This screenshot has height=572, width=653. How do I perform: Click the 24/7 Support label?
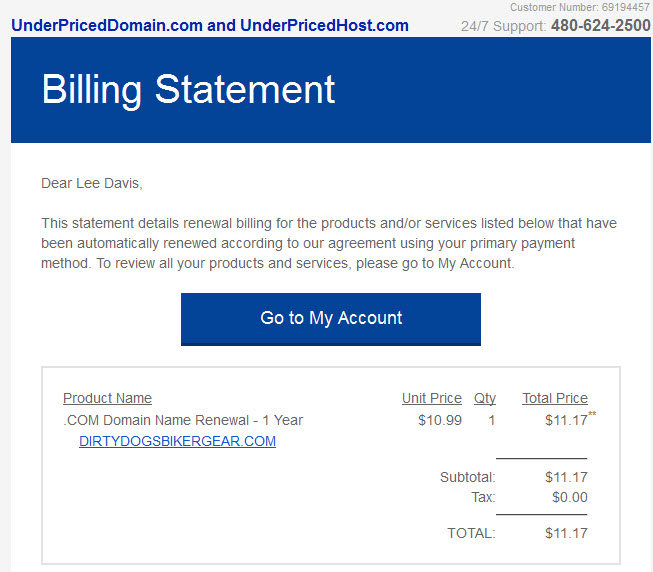503,26
